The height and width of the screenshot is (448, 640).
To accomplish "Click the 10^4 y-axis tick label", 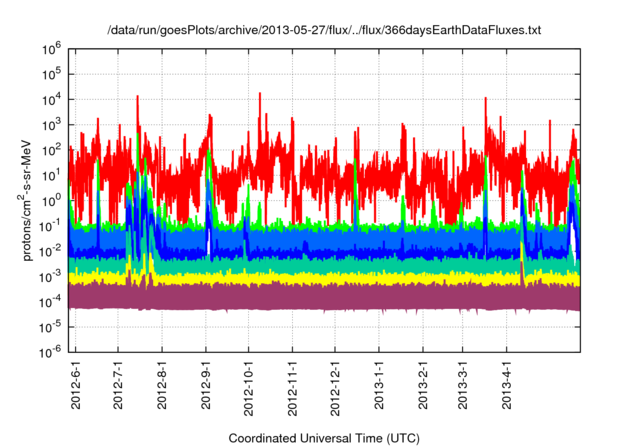I will 51,100.
